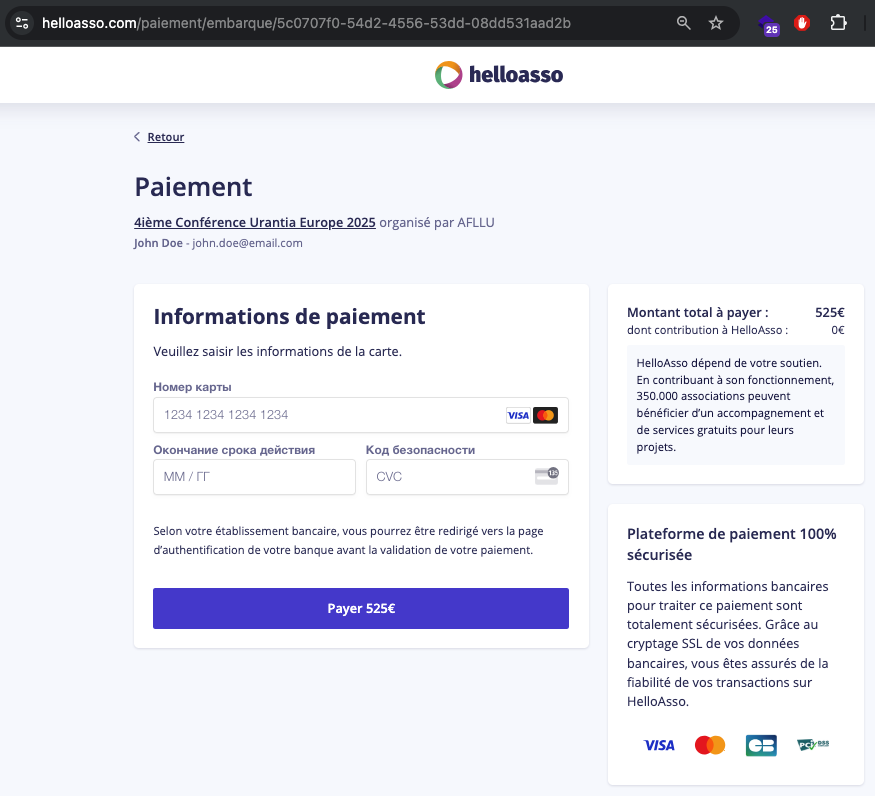The height and width of the screenshot is (796, 875).
Task: Click the CB card logo
Action: 761,745
